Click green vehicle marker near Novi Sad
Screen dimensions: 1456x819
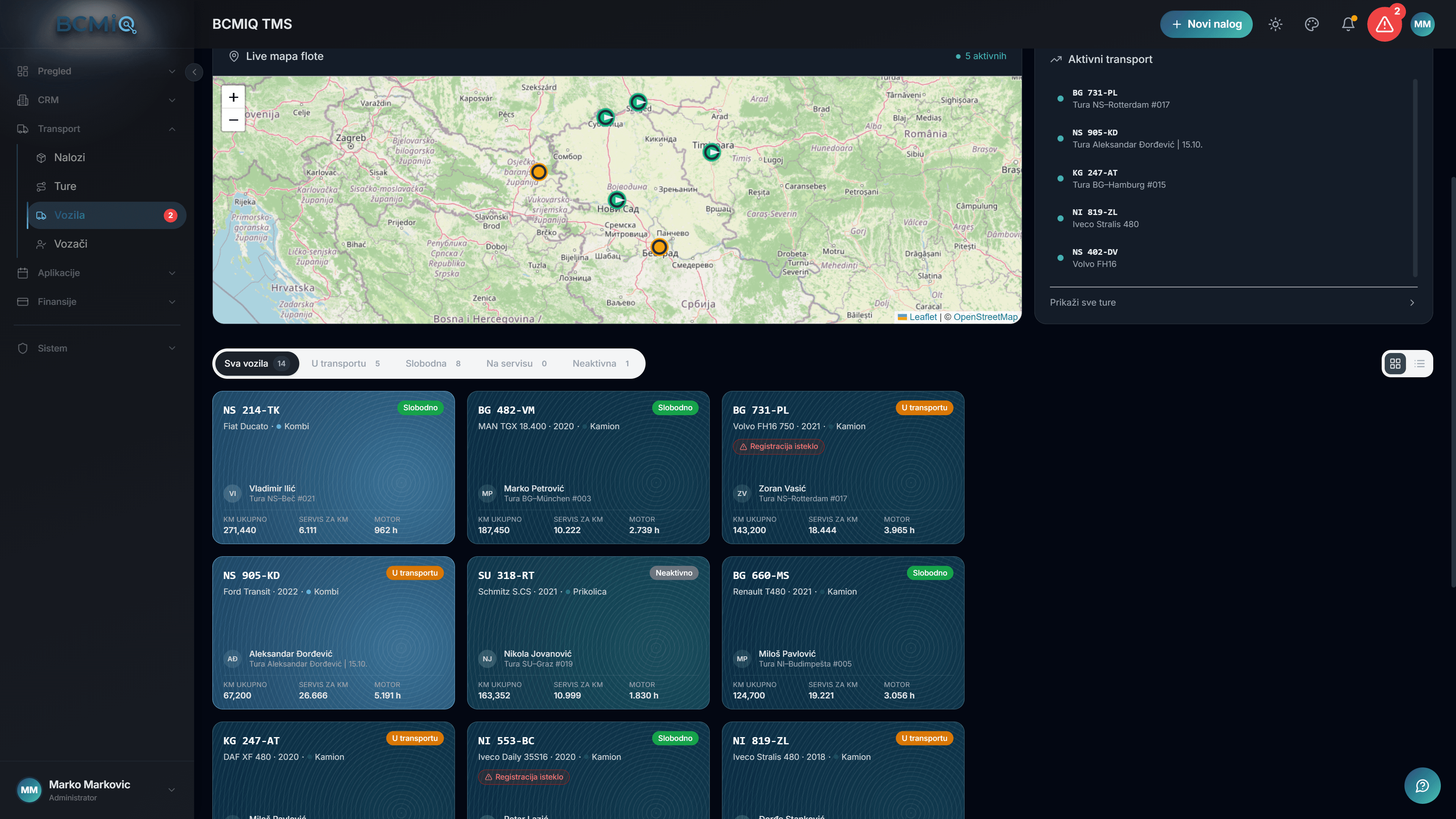[x=617, y=199]
